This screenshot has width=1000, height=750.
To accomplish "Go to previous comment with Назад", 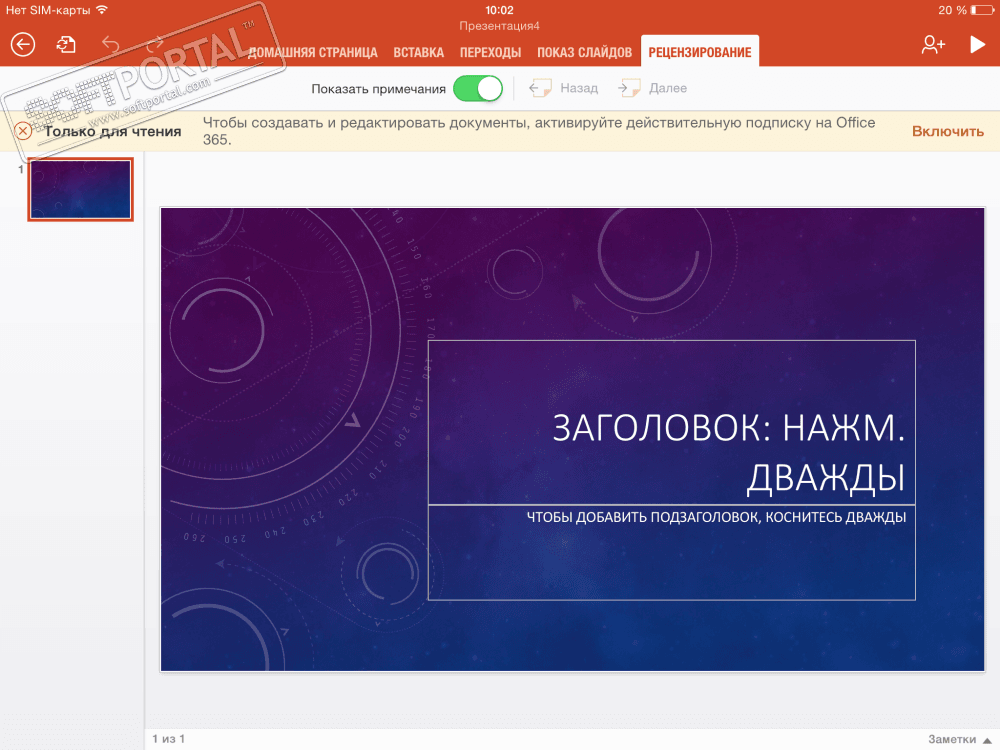I will pyautogui.click(x=564, y=88).
